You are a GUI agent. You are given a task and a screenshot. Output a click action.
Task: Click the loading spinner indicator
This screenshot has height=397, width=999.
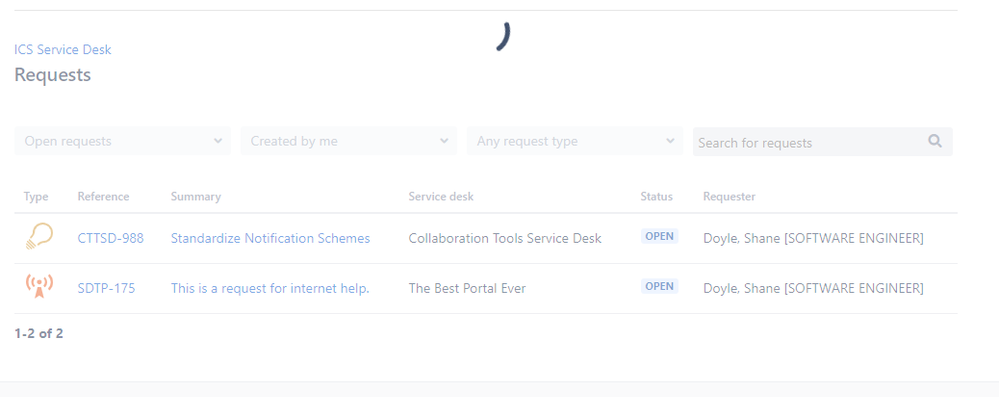point(503,36)
